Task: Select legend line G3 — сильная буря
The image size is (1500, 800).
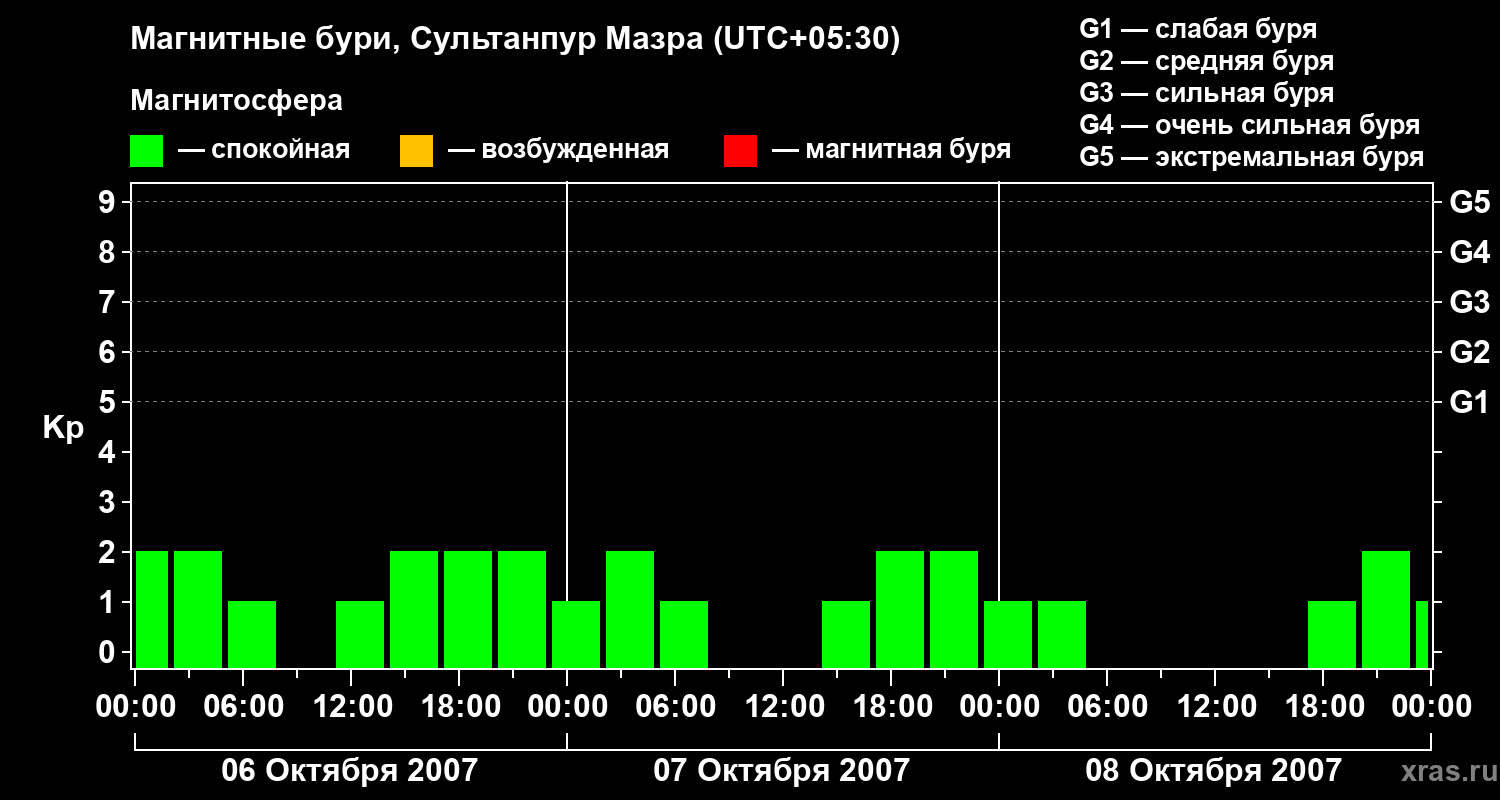Action: coord(1206,93)
